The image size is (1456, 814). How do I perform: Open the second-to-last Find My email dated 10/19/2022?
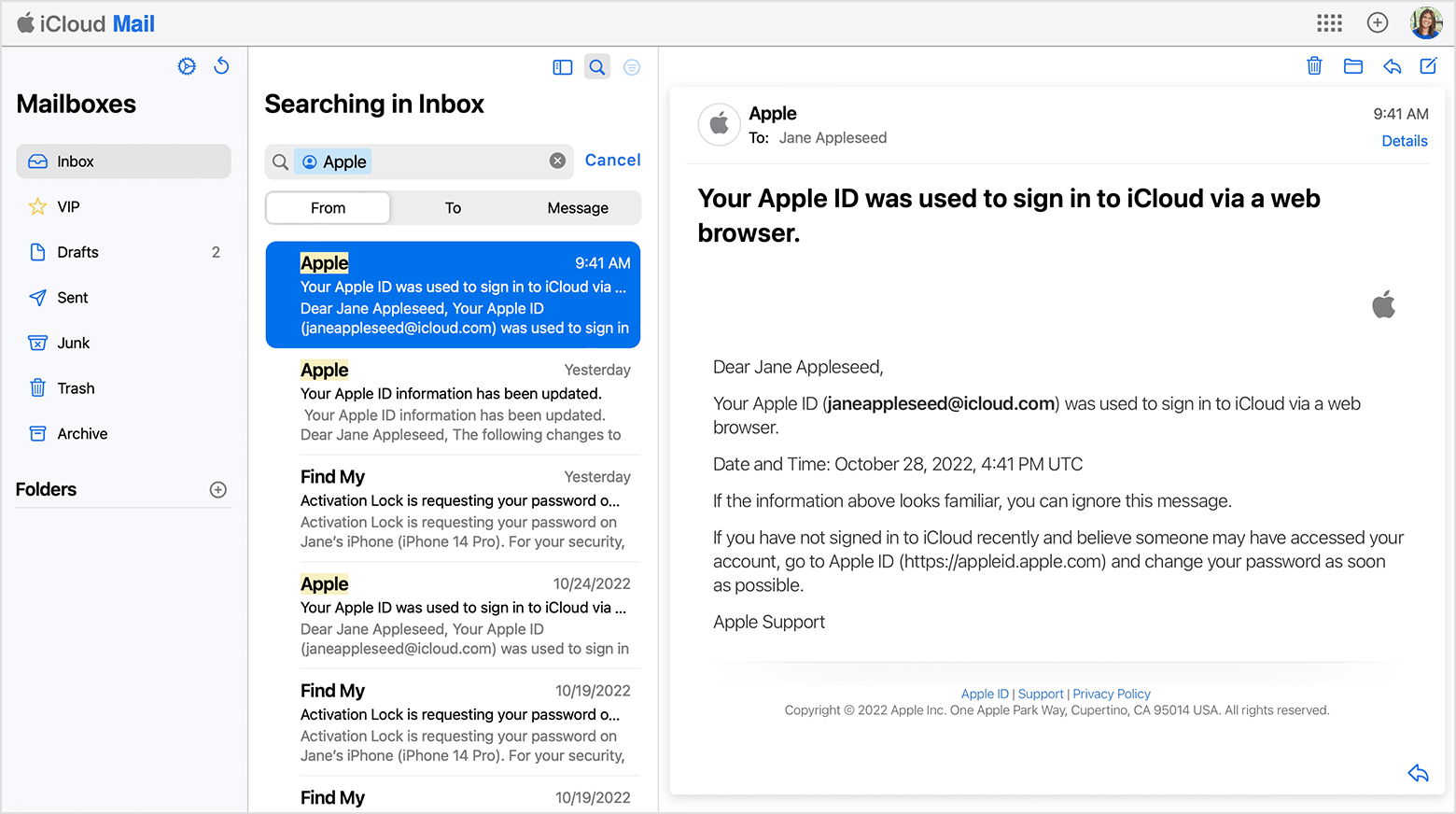tap(453, 723)
